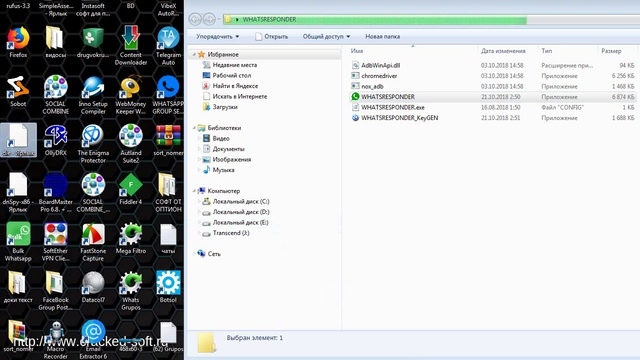The height and width of the screenshot is (360, 640).
Task: Click the Новая папка button
Action: click(x=382, y=36)
